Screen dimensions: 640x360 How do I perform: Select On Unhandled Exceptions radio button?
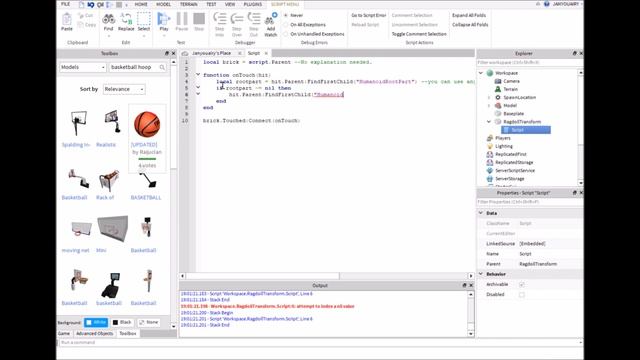[x=286, y=34]
